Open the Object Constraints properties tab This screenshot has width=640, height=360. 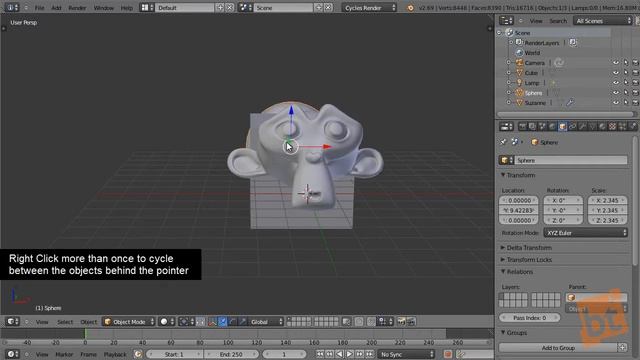(572, 127)
